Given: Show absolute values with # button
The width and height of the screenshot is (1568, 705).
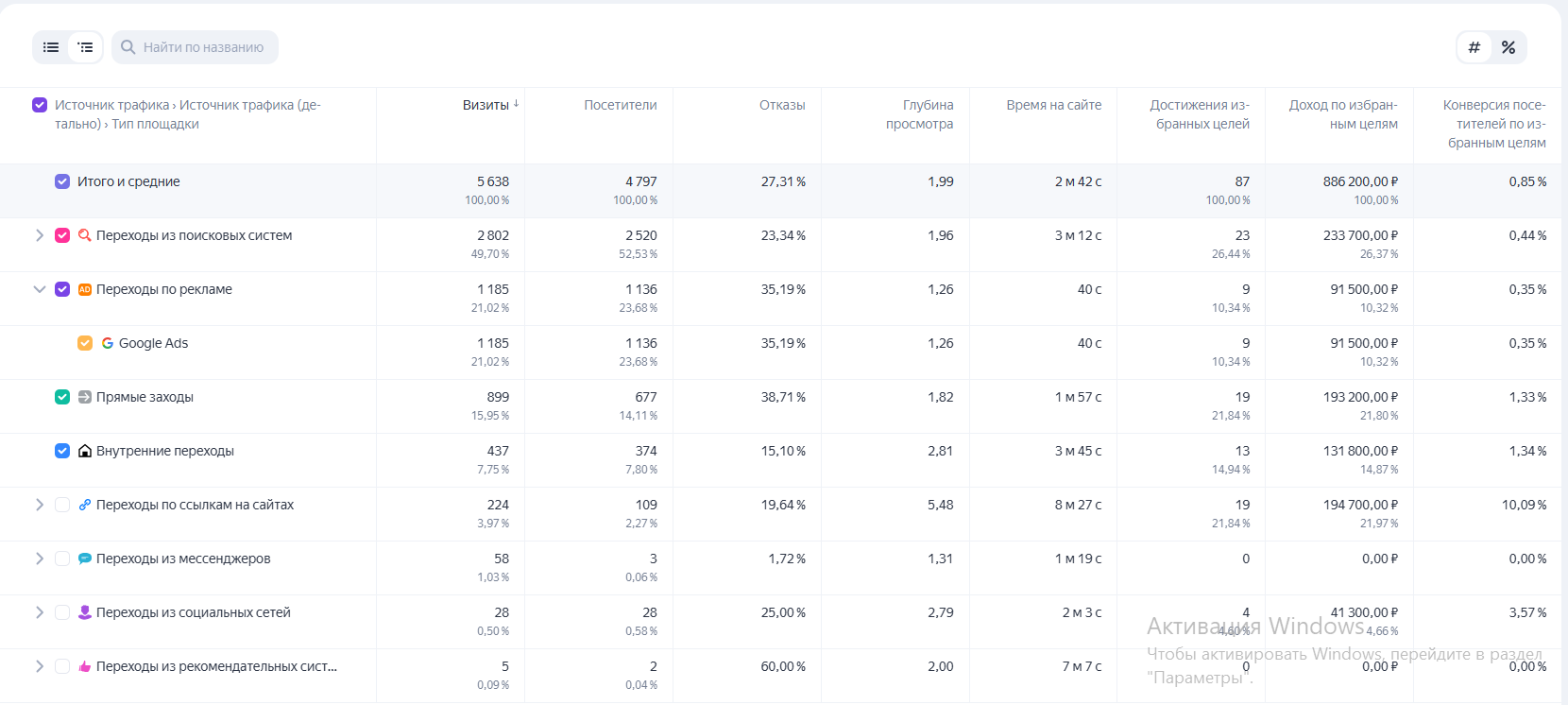Looking at the screenshot, I should point(1474,47).
